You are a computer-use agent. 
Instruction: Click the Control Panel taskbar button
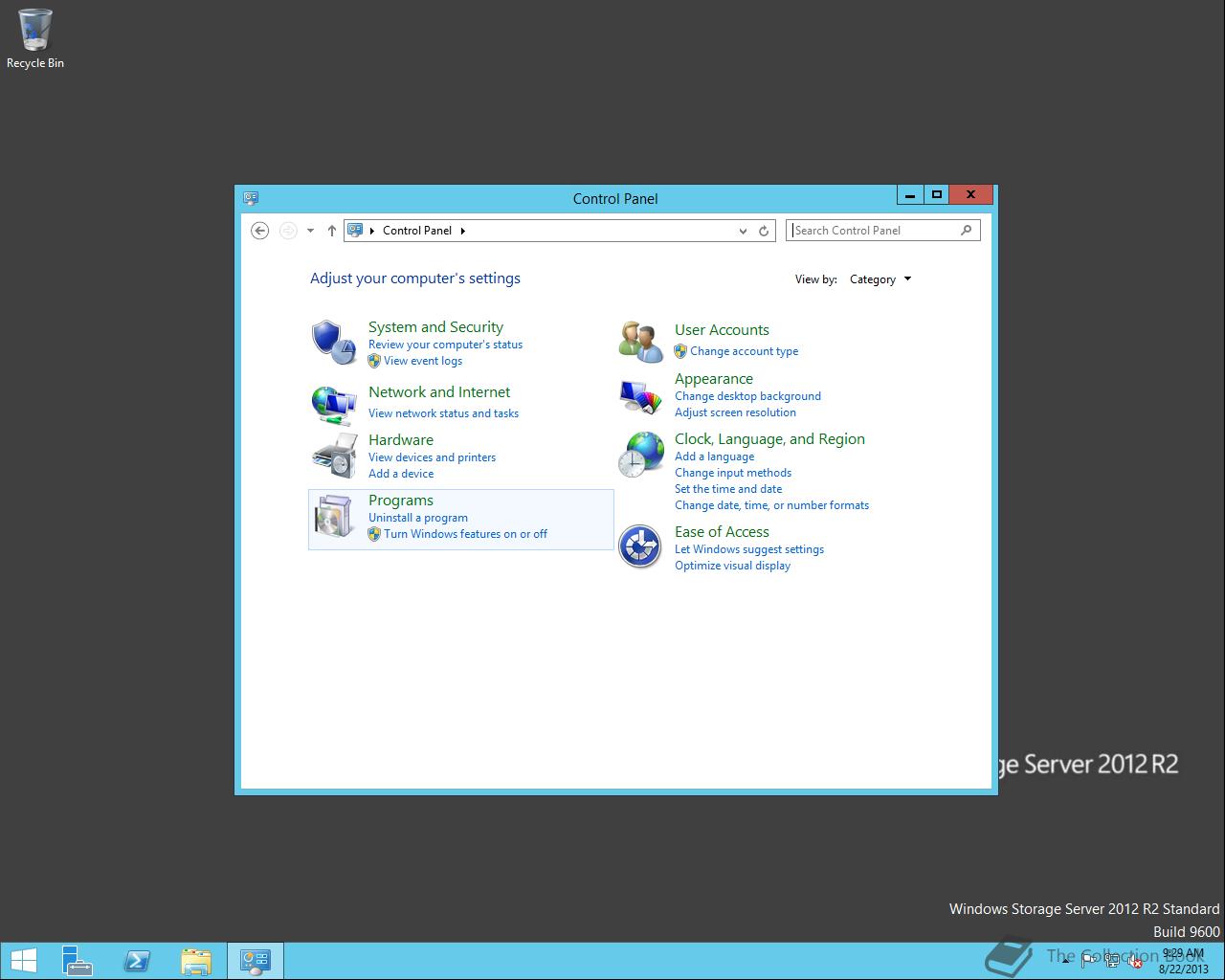click(x=256, y=961)
